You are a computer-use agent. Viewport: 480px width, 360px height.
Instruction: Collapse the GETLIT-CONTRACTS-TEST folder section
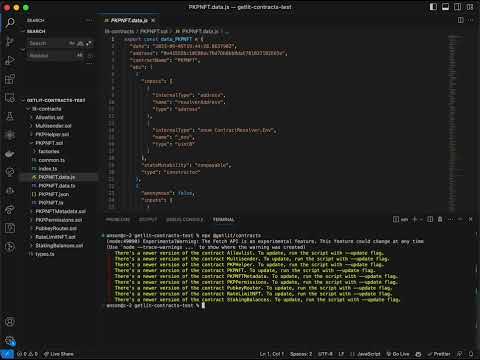[x=56, y=100]
